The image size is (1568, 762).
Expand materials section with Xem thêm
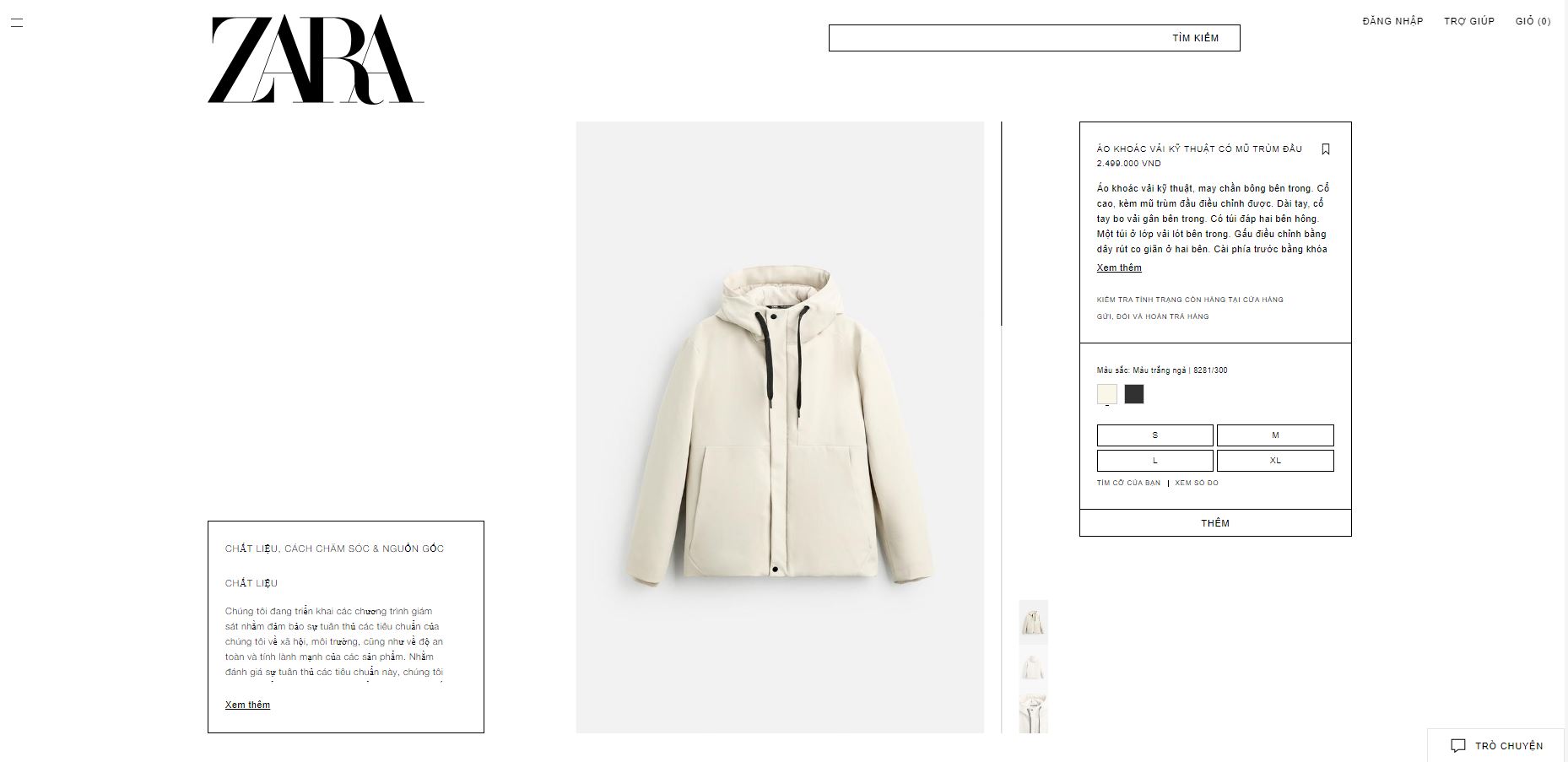247,705
